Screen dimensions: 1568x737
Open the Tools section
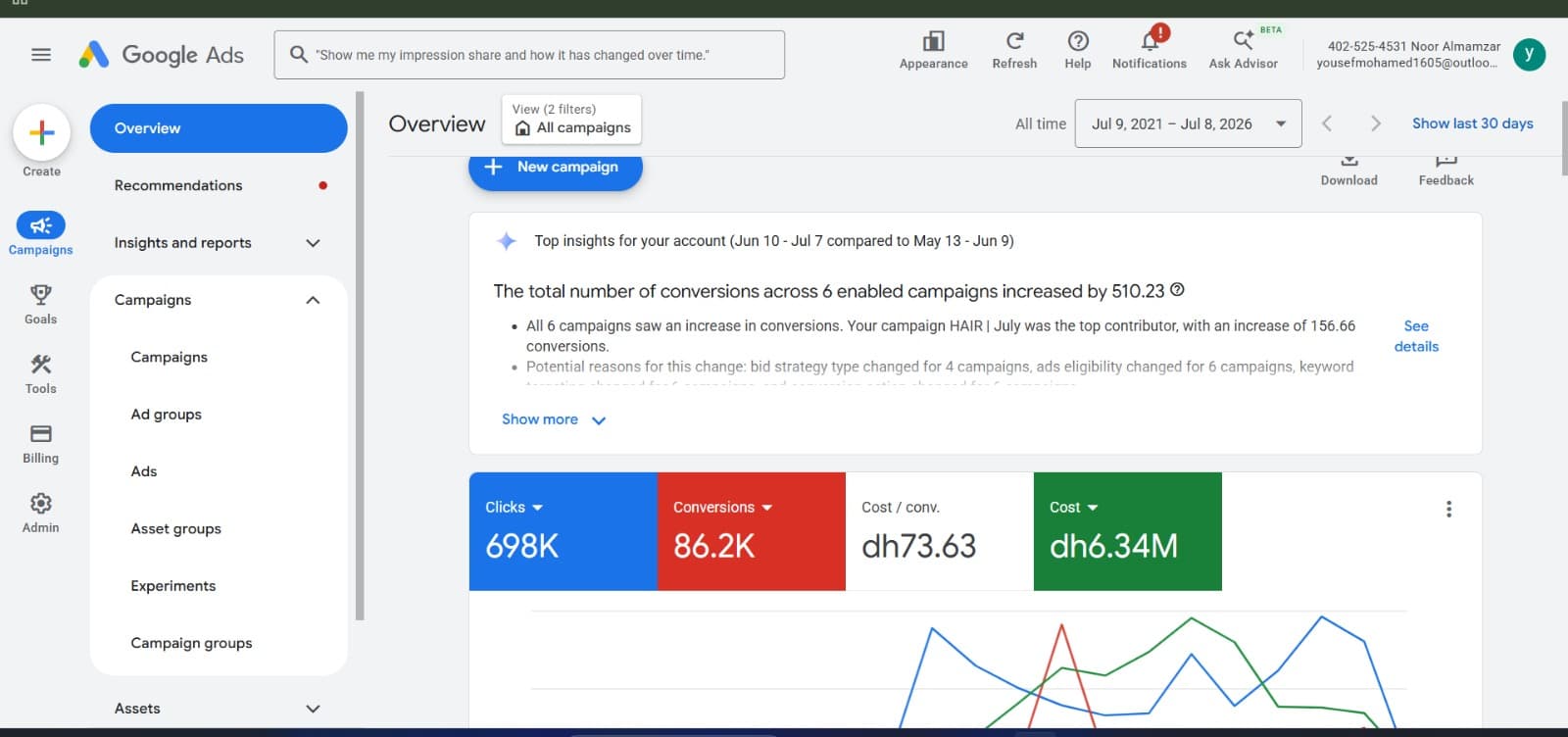pyautogui.click(x=40, y=373)
